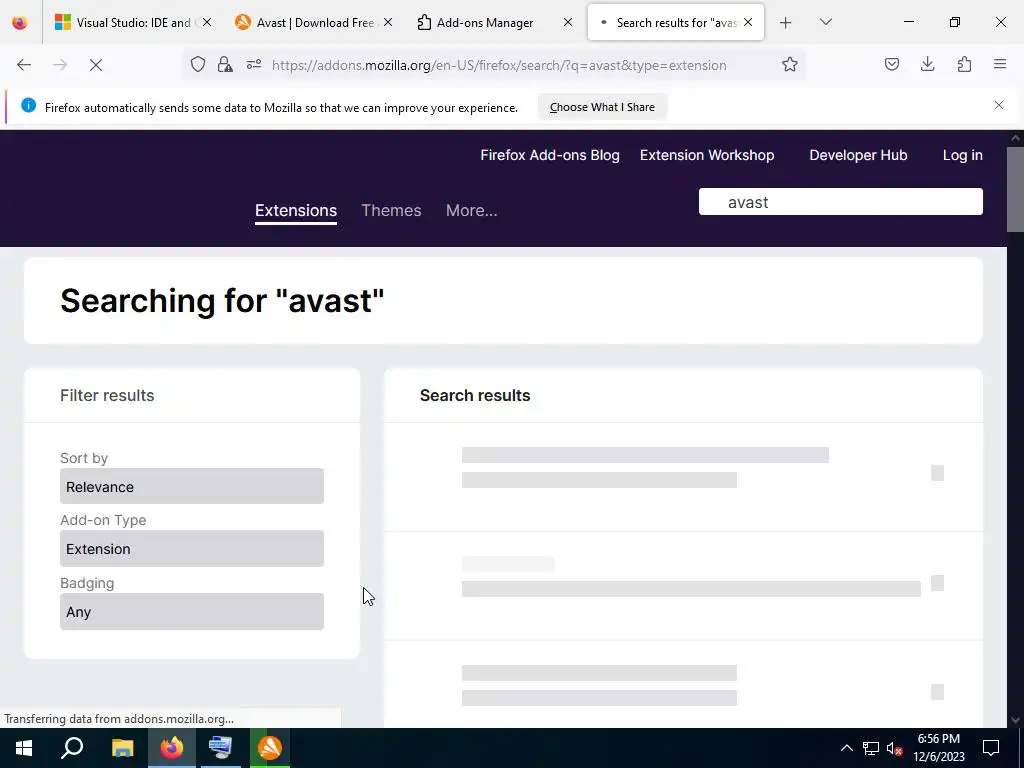Open Add-on Type Extension dropdown
Viewport: 1024px width, 768px height.
[x=192, y=549]
